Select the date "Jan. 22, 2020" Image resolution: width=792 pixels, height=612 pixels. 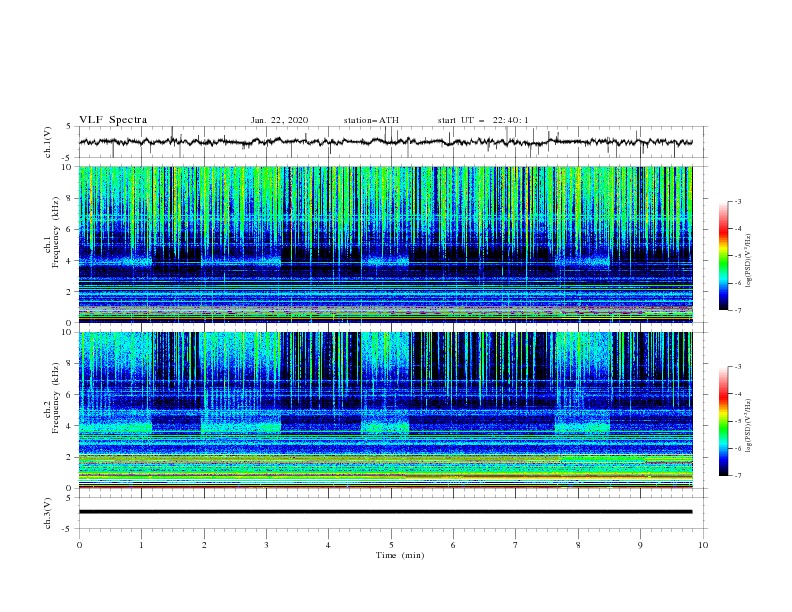pyautogui.click(x=279, y=120)
